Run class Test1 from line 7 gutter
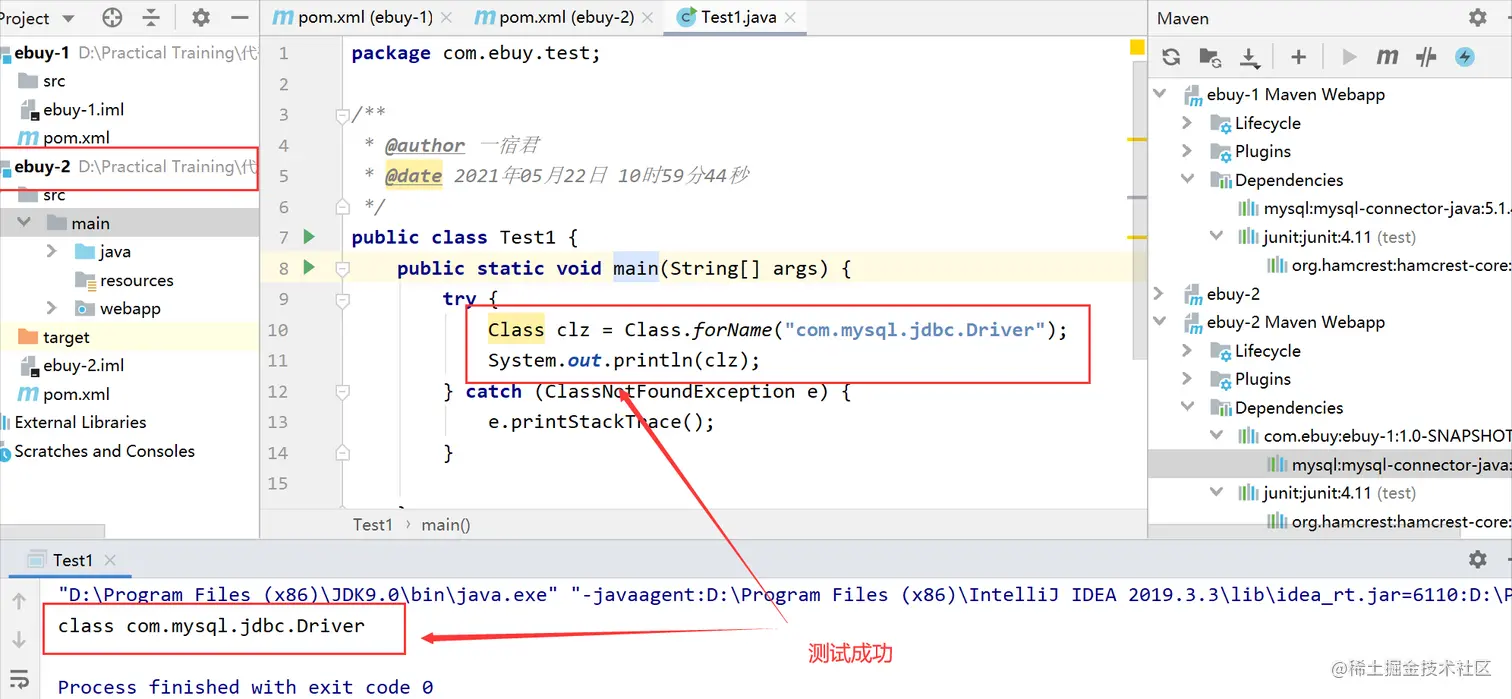 pos(309,237)
